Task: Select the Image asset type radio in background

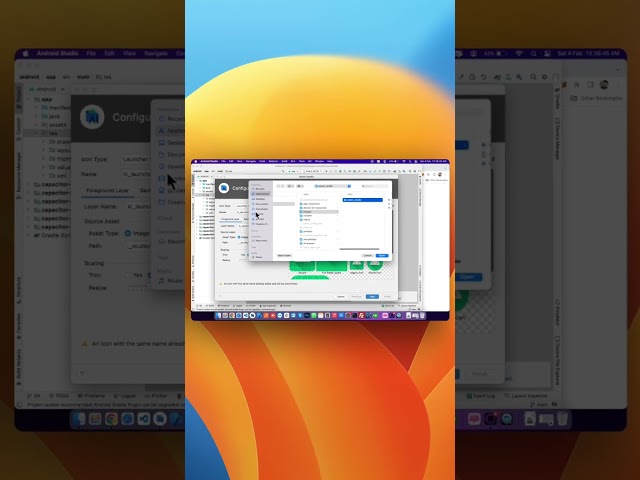Action: [128, 233]
